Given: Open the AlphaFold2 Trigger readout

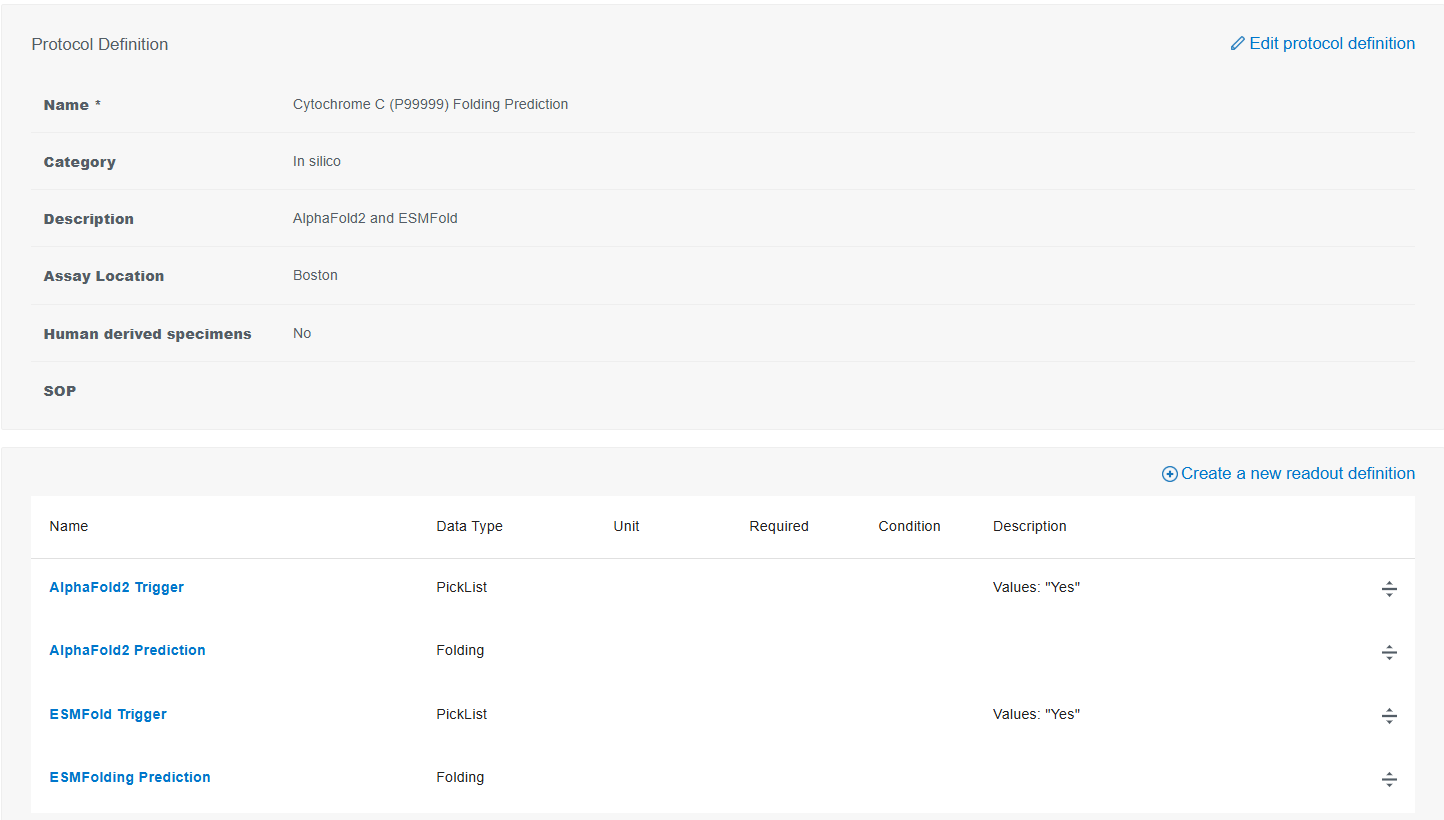Looking at the screenshot, I should pos(116,587).
